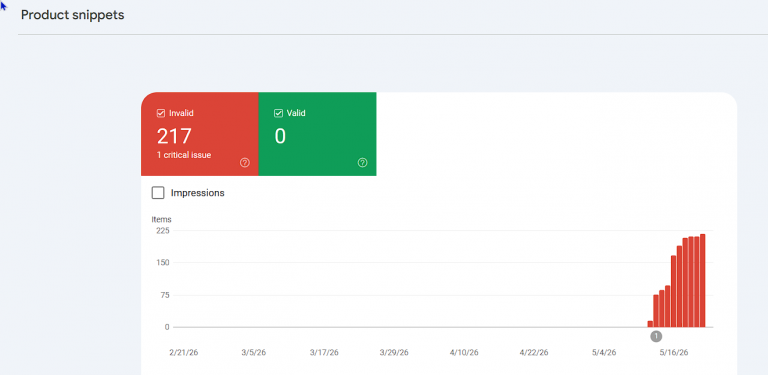Click the 3/17/26 date label
This screenshot has height=375, width=768.
(x=324, y=352)
